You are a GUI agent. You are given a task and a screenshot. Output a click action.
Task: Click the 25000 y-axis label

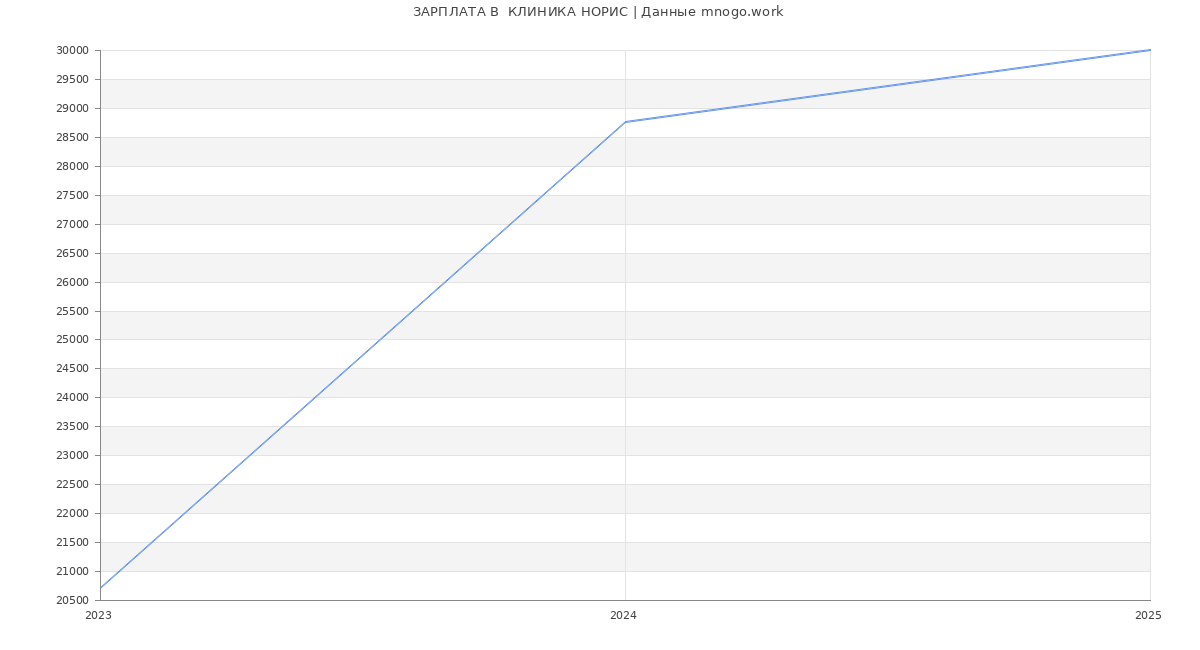click(x=72, y=340)
